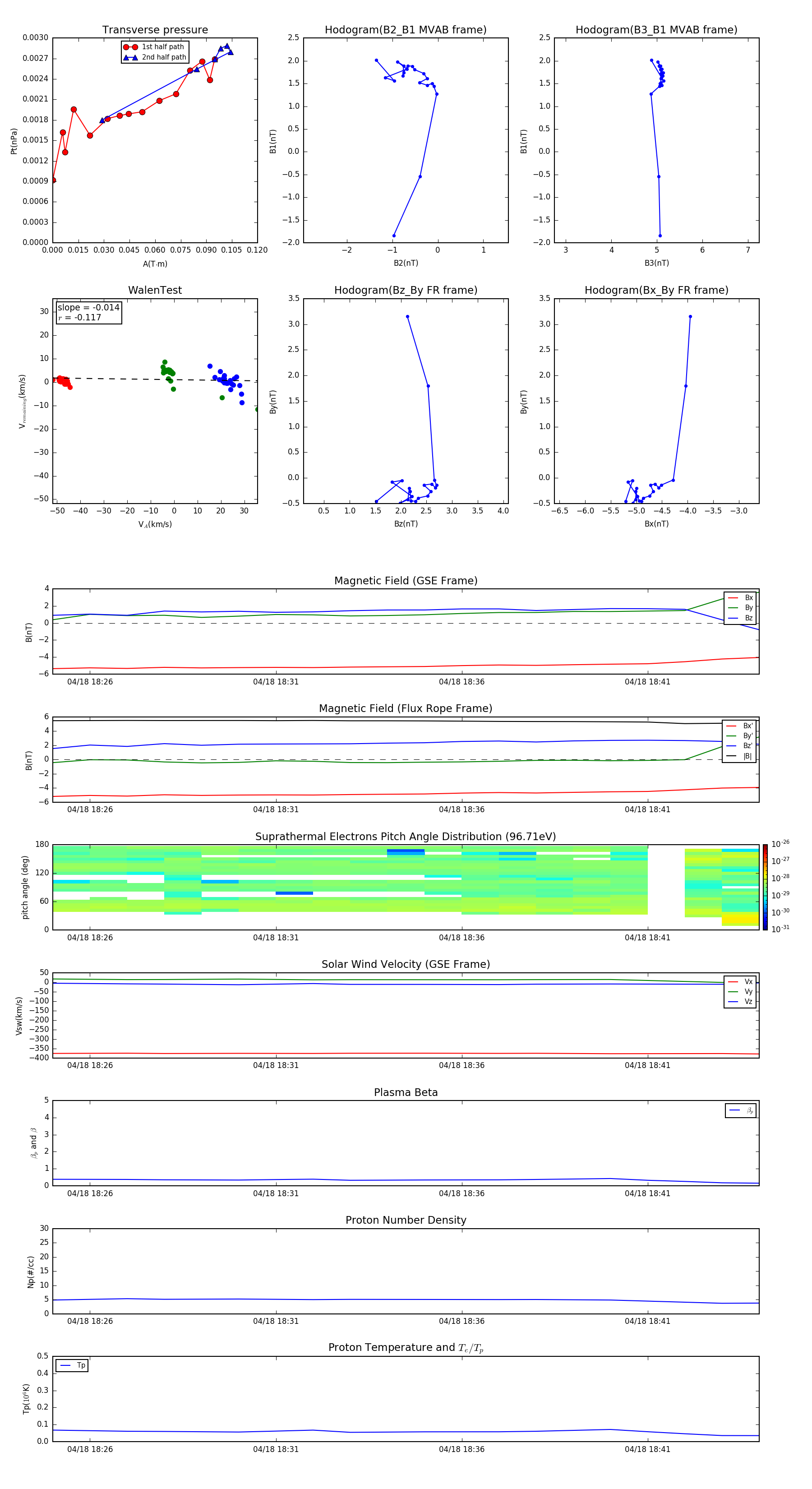Click the "Proton Temperature and Te/Tp" title

click(x=406, y=1348)
